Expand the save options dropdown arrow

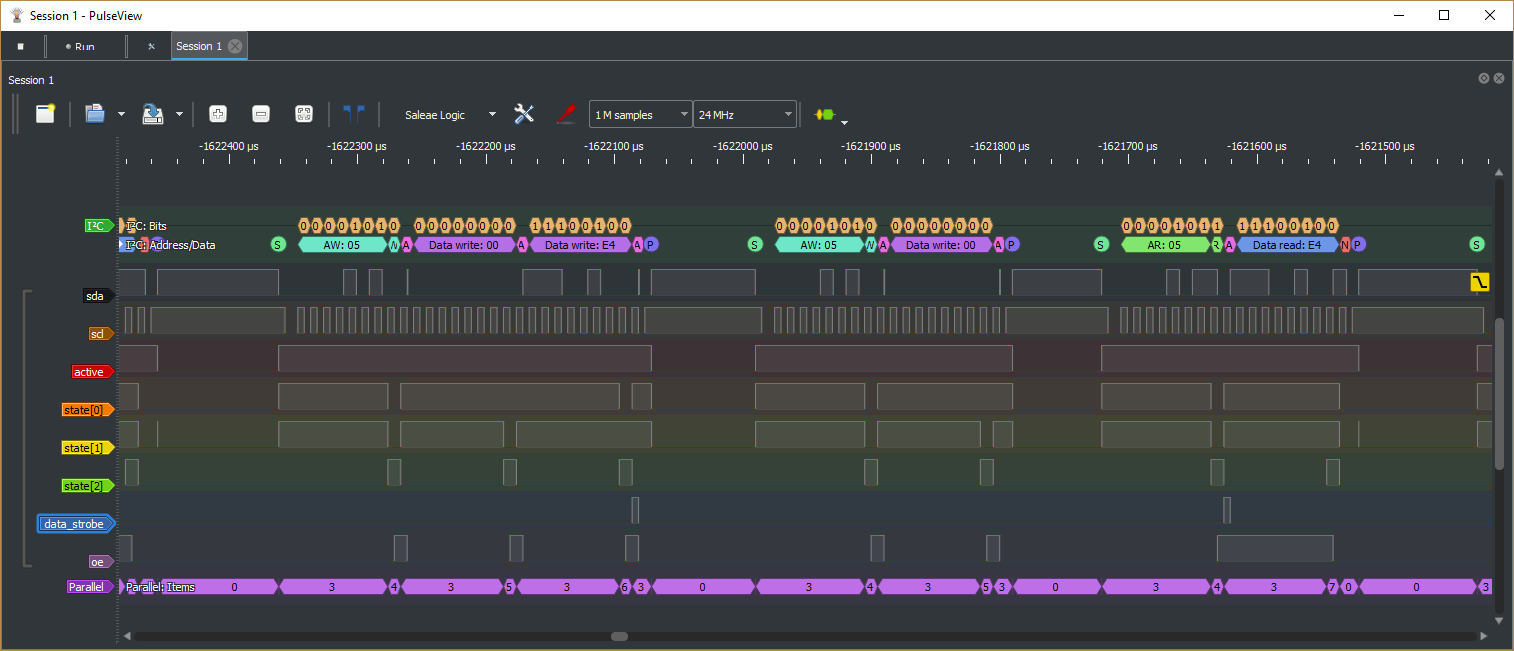(x=179, y=114)
